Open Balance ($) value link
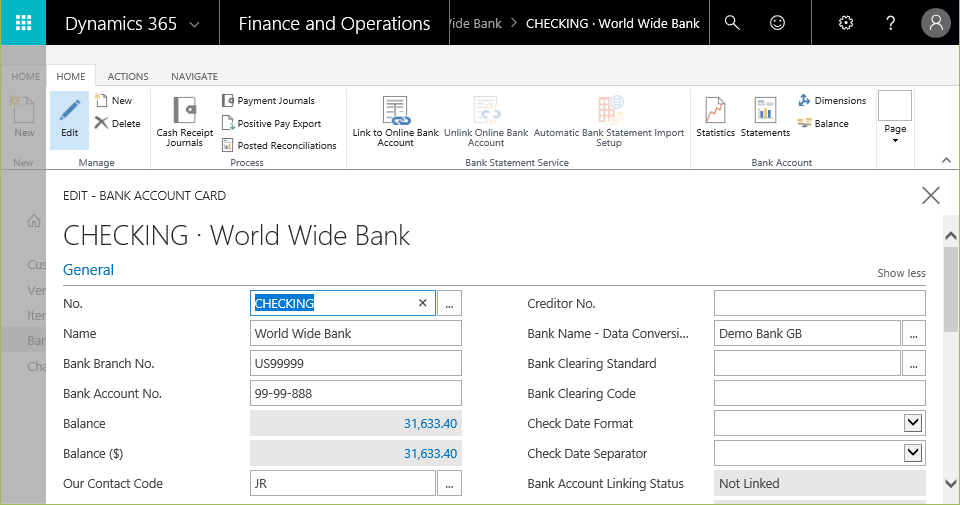The width and height of the screenshot is (960, 505). point(430,454)
